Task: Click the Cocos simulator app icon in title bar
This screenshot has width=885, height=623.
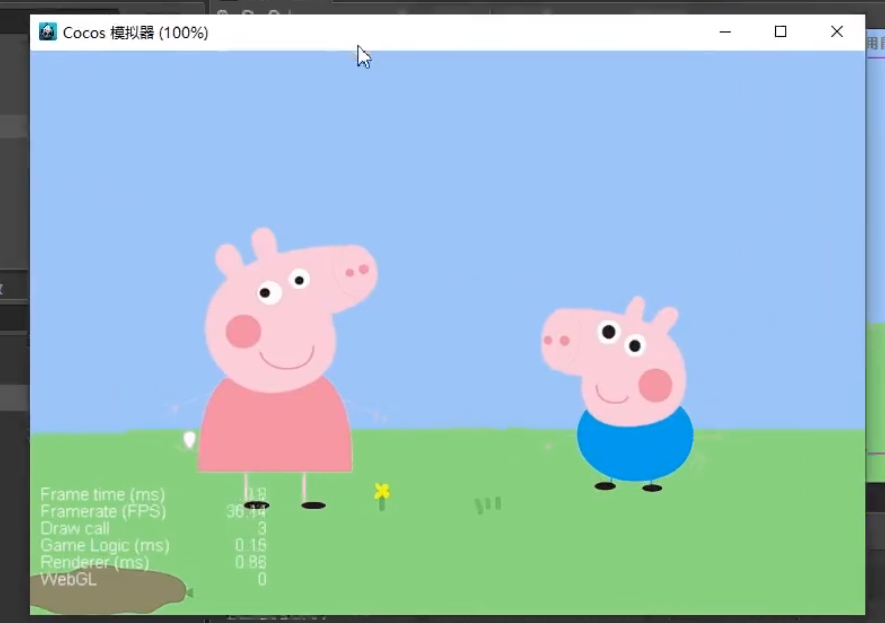Action: (48, 32)
